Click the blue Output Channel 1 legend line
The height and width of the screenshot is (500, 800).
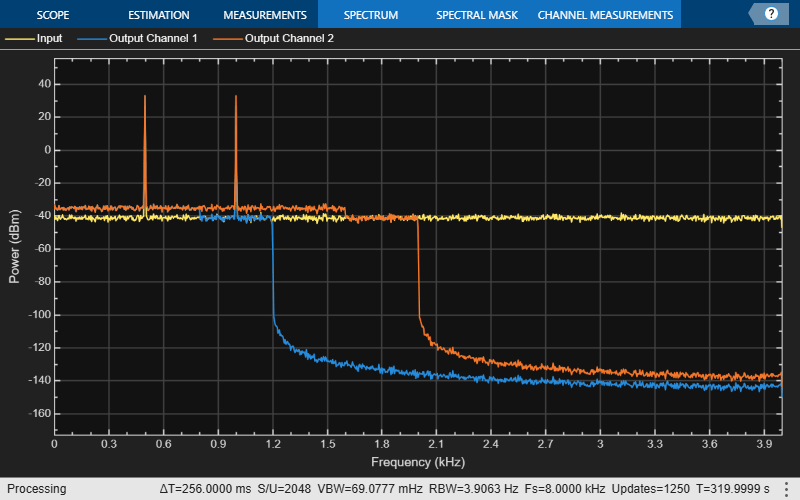(x=92, y=39)
